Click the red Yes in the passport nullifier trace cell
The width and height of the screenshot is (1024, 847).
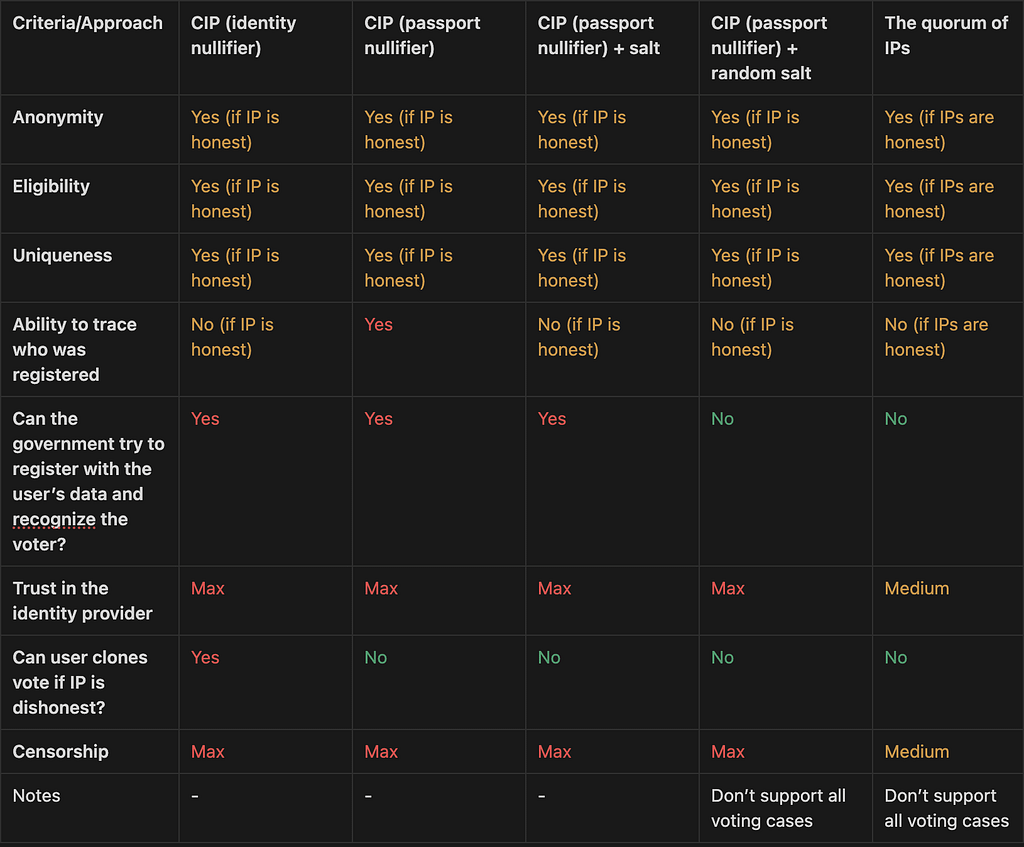coord(378,325)
